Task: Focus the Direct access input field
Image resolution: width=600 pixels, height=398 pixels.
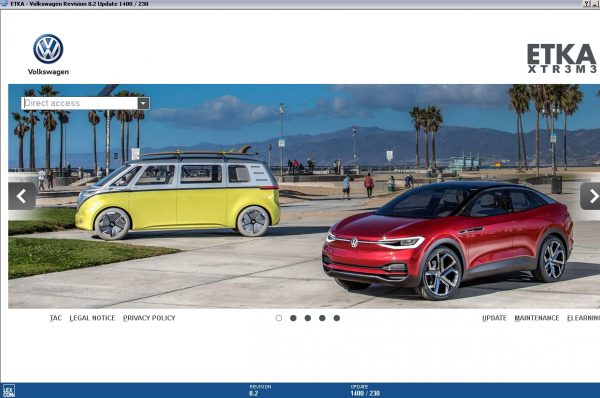Action: point(80,103)
